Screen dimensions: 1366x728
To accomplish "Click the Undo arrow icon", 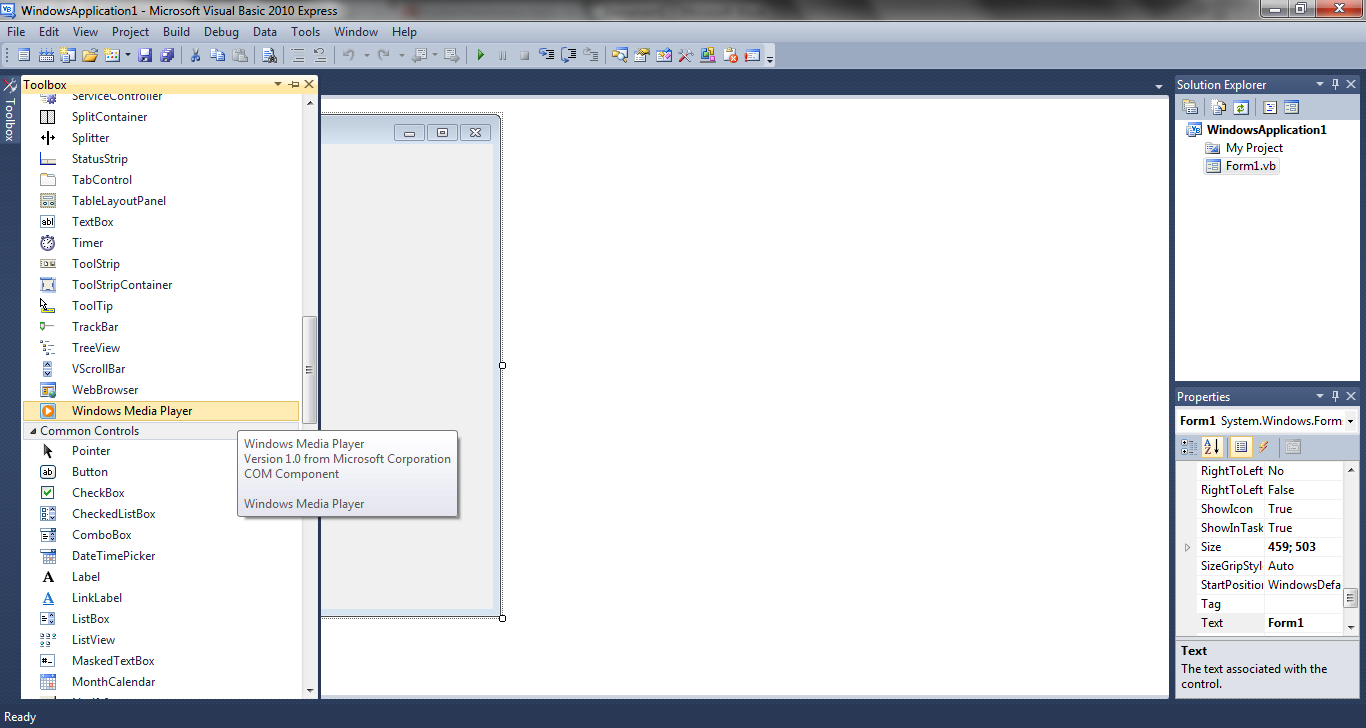I will pos(348,55).
